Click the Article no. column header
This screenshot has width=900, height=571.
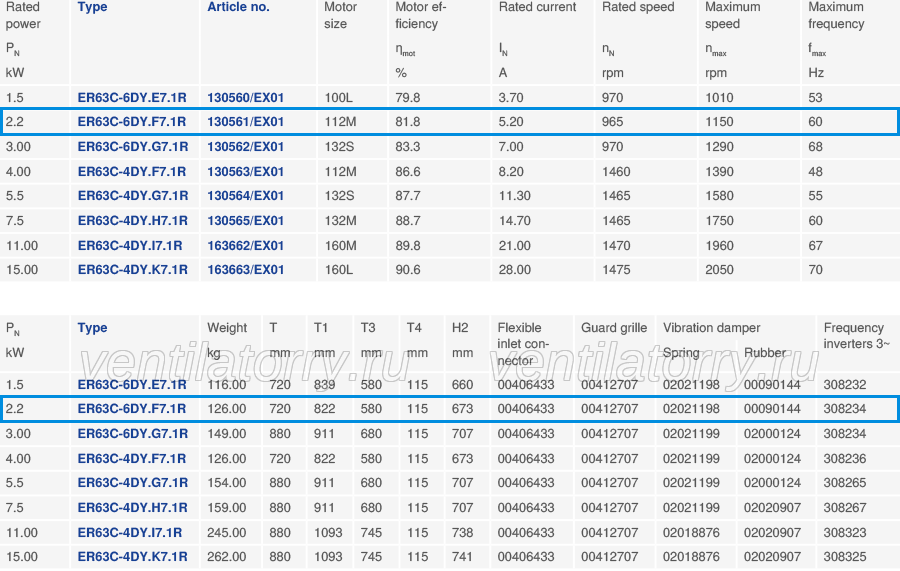click(x=238, y=7)
